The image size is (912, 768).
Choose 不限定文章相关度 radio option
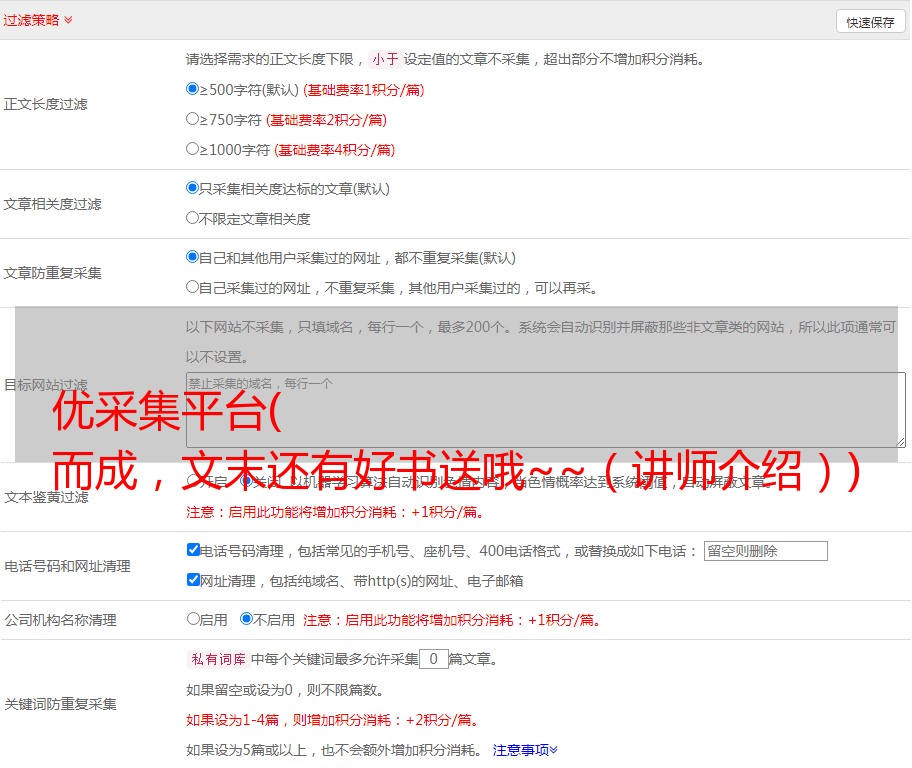click(193, 218)
